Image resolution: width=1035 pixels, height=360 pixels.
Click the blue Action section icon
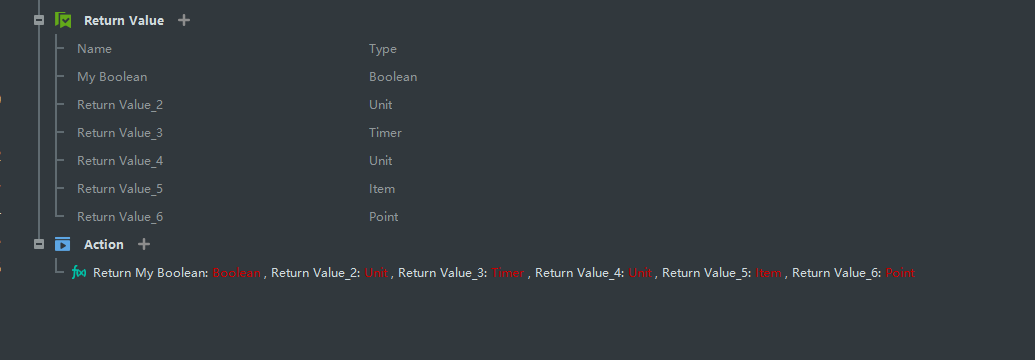63,244
